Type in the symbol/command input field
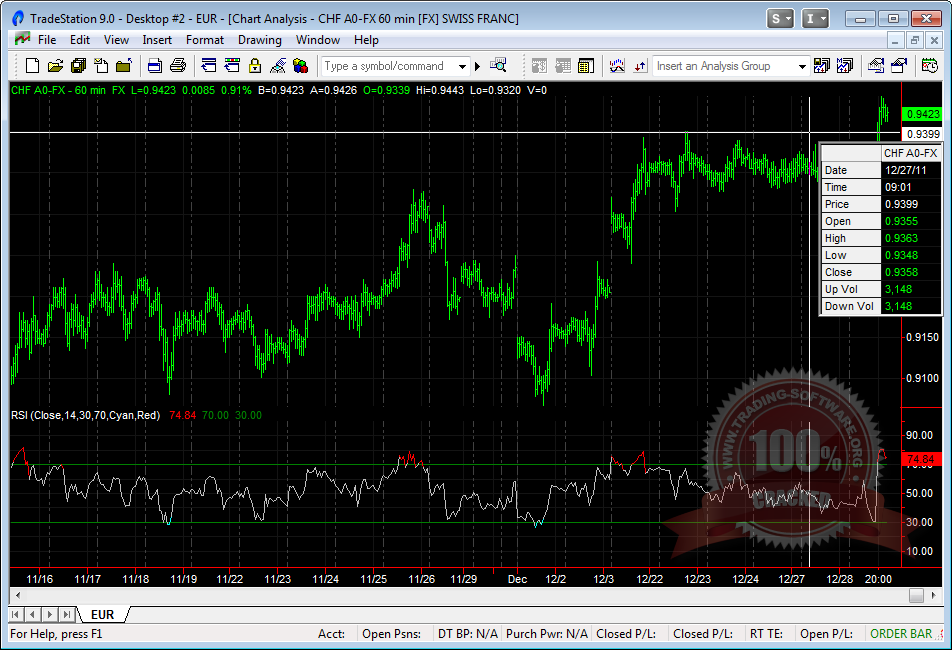 tap(388, 66)
